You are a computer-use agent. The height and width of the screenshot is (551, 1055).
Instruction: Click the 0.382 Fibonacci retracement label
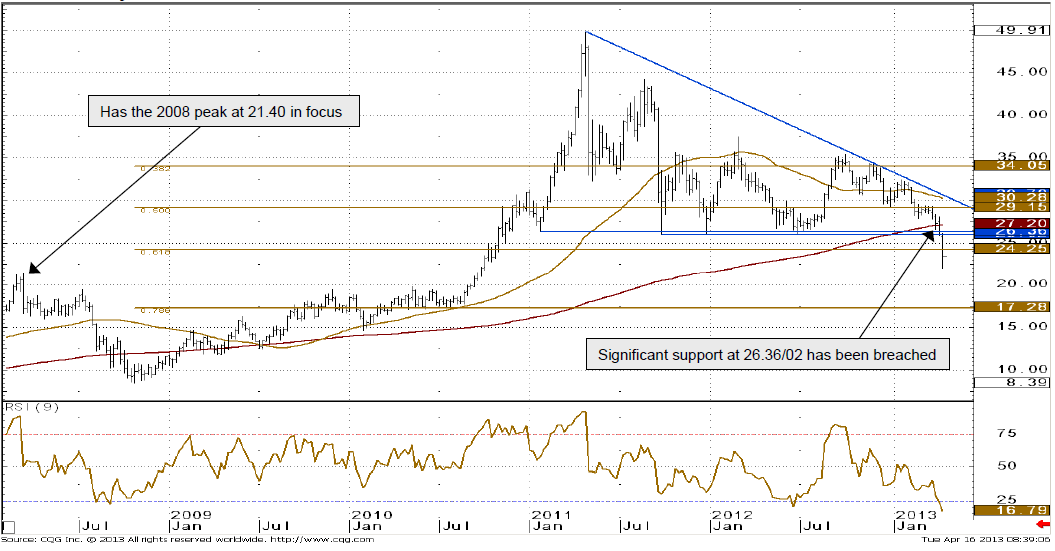tap(154, 169)
